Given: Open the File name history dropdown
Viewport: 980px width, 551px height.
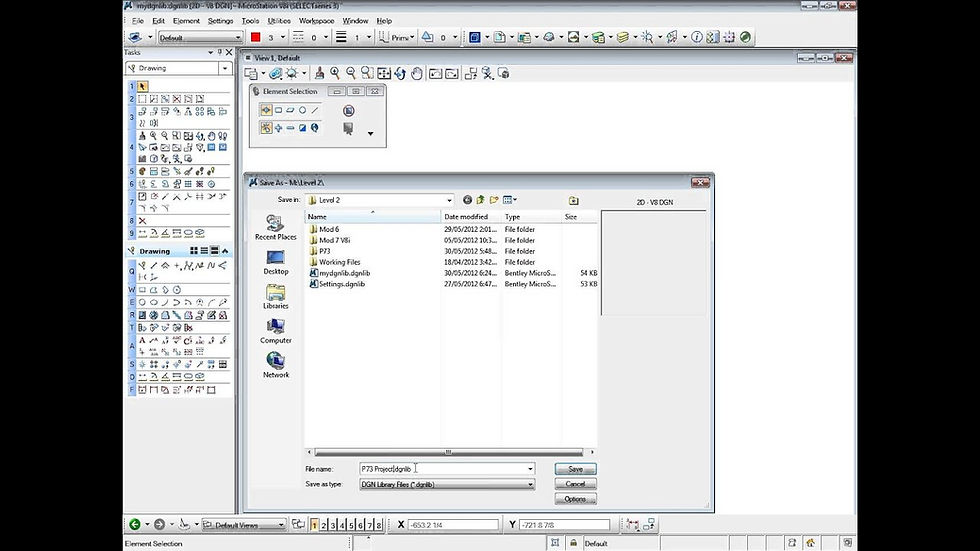Looking at the screenshot, I should tap(530, 469).
